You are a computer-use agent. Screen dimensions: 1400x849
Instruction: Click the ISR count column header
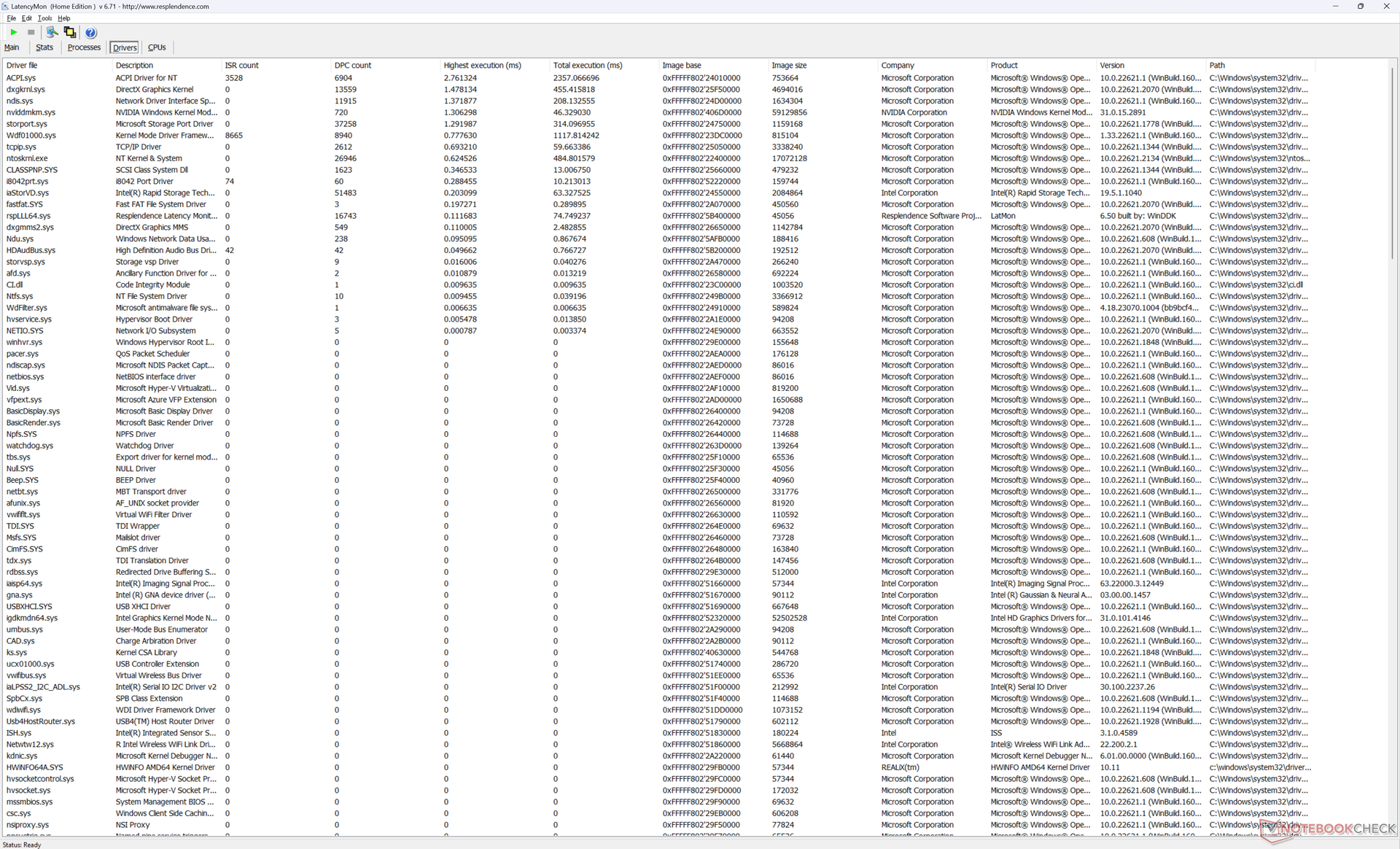(241, 65)
